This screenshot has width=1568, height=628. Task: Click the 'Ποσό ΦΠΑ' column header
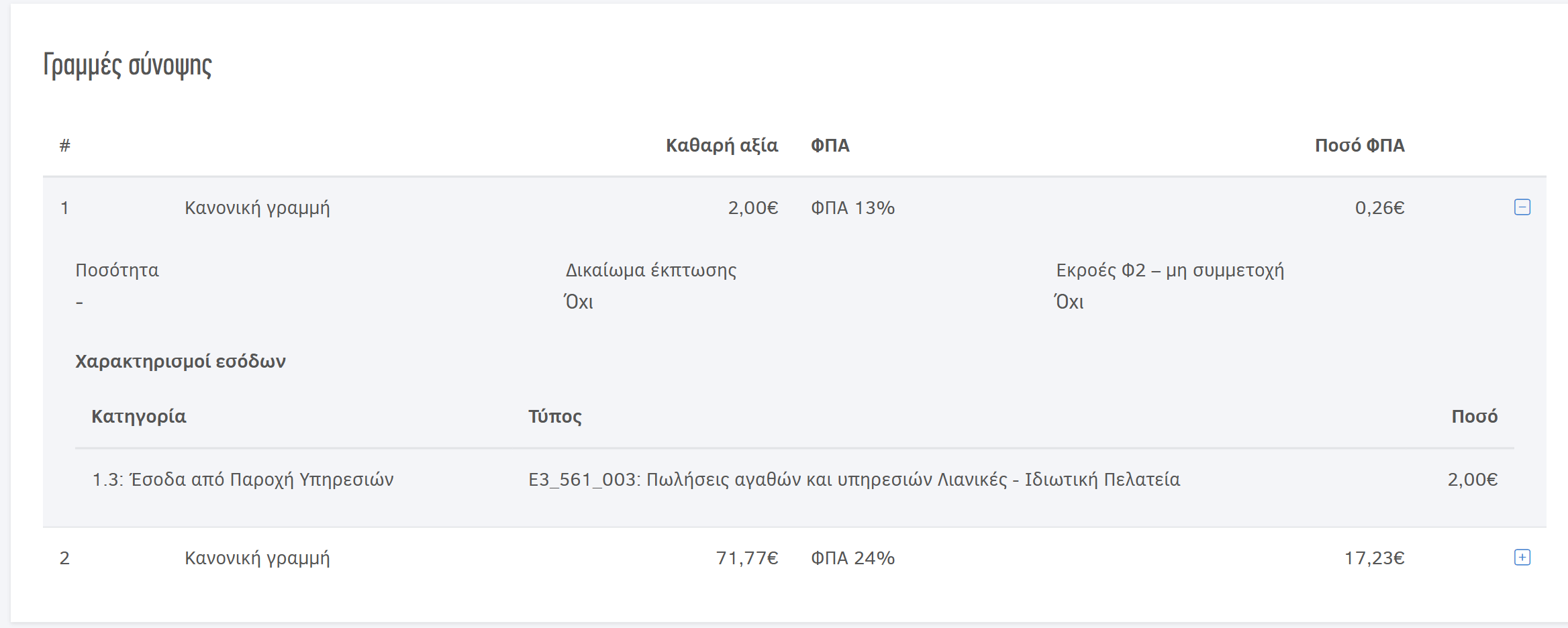[1359, 146]
